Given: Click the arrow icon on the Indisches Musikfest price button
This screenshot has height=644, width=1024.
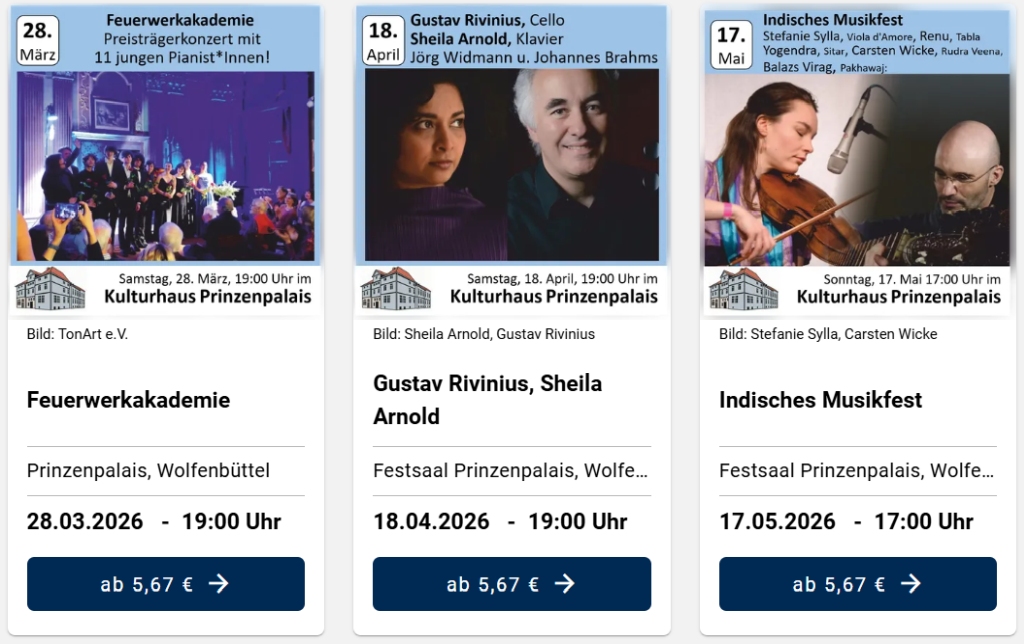Looking at the screenshot, I should point(911,584).
